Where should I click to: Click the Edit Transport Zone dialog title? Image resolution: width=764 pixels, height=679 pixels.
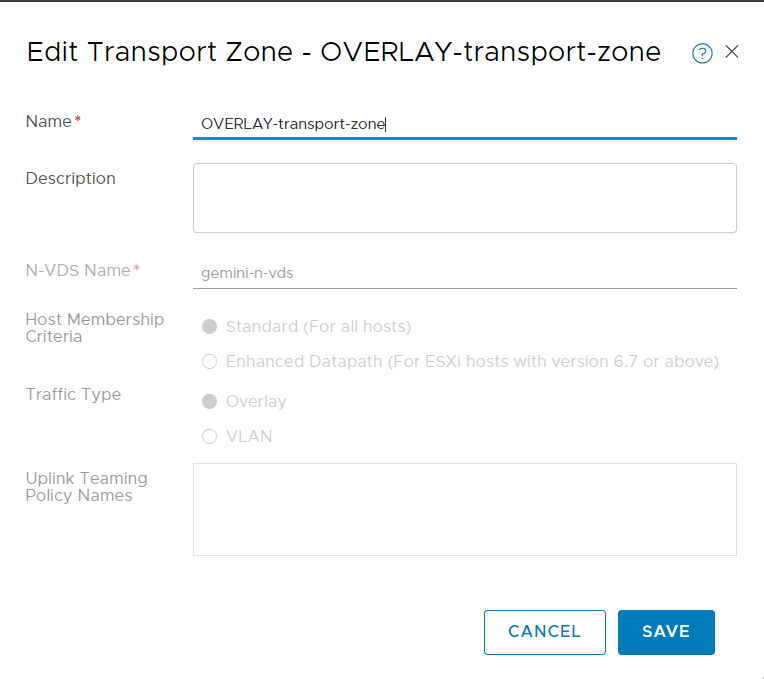point(343,53)
